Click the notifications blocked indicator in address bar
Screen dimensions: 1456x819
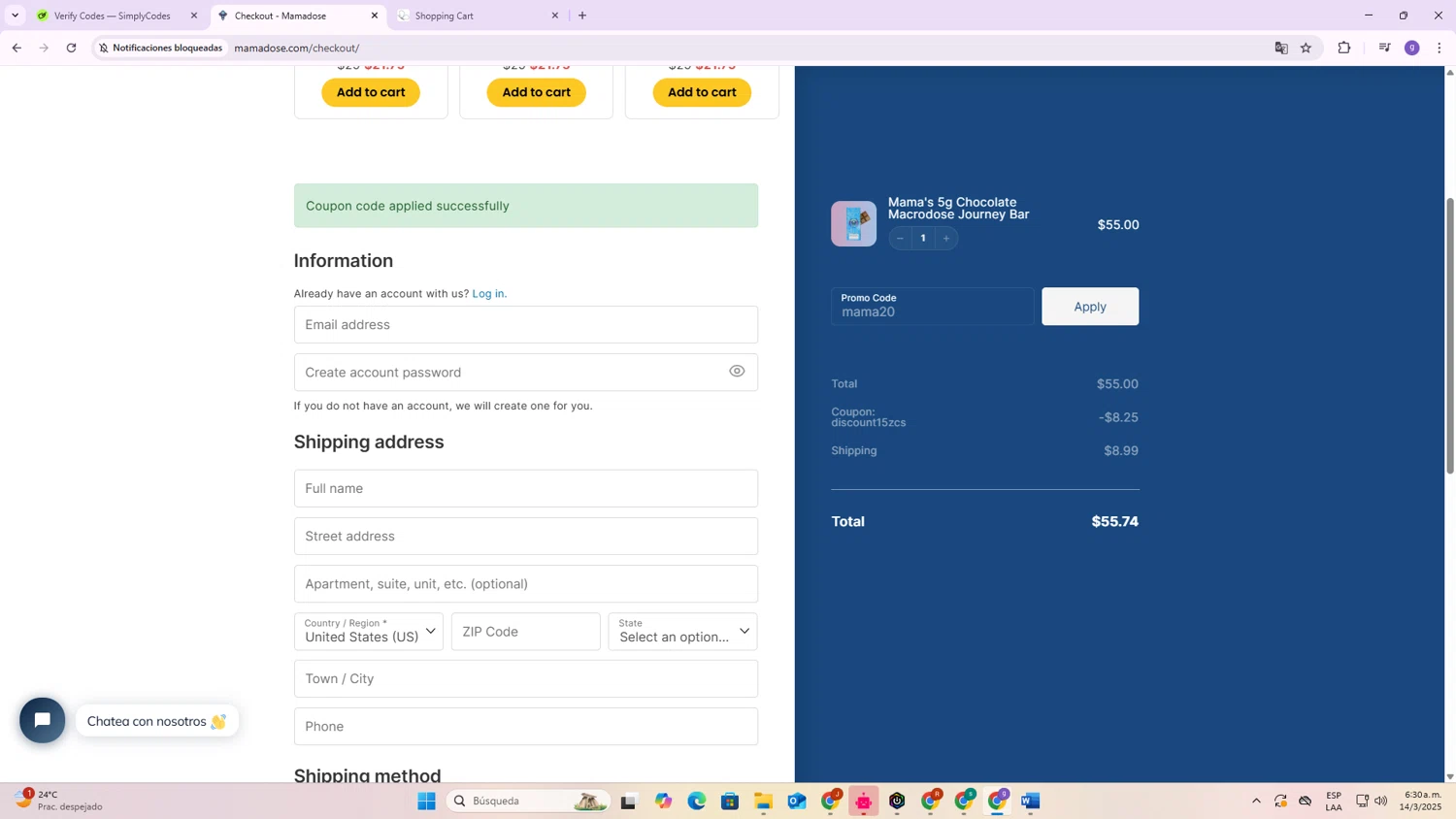[x=161, y=48]
